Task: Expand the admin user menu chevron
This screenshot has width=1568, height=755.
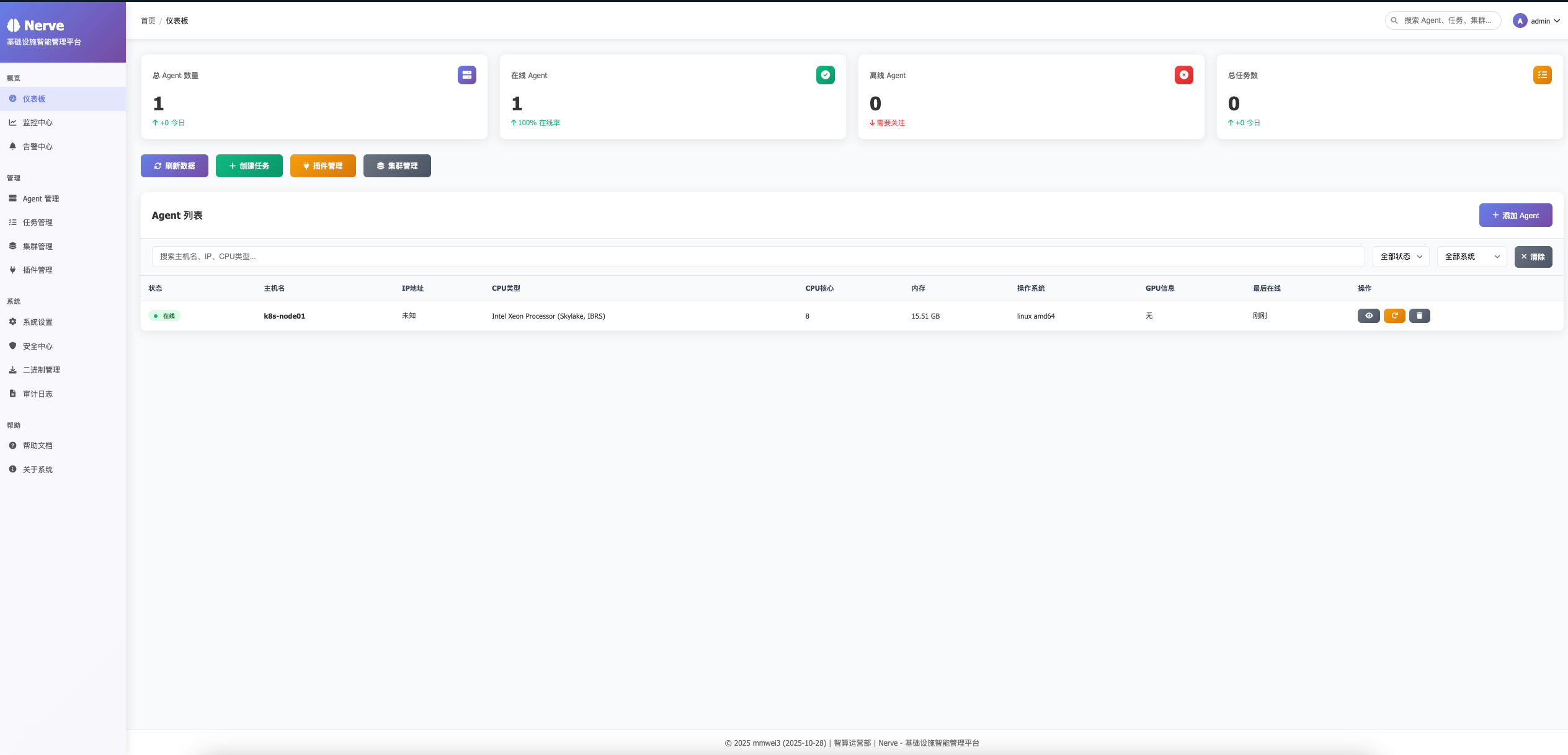Action: pos(1557,21)
